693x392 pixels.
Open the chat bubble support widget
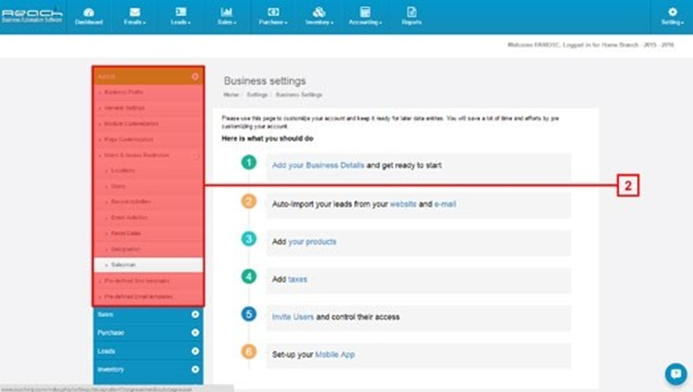[676, 374]
